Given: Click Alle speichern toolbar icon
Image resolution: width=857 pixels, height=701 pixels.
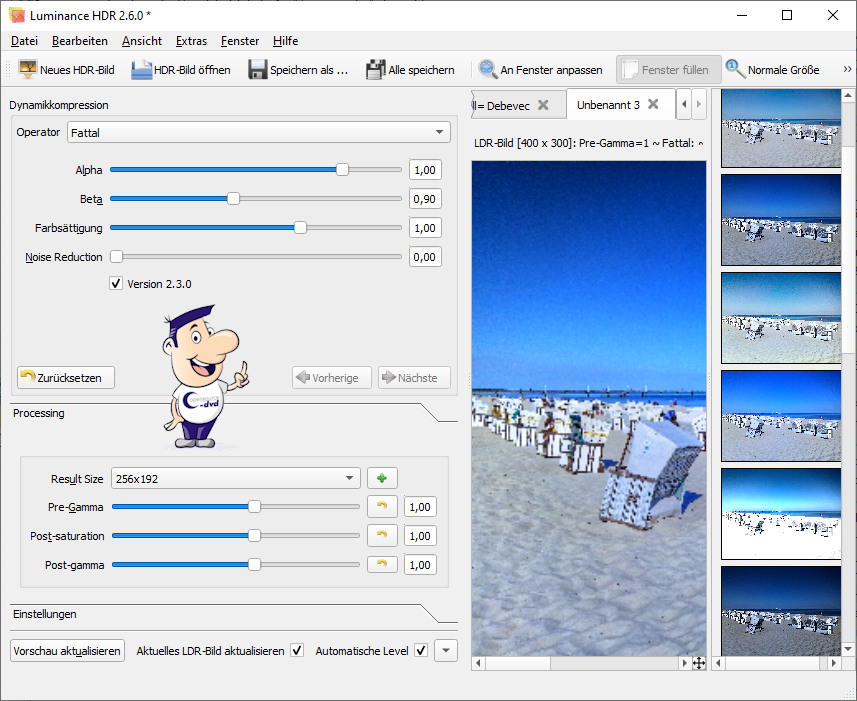Looking at the screenshot, I should [375, 70].
